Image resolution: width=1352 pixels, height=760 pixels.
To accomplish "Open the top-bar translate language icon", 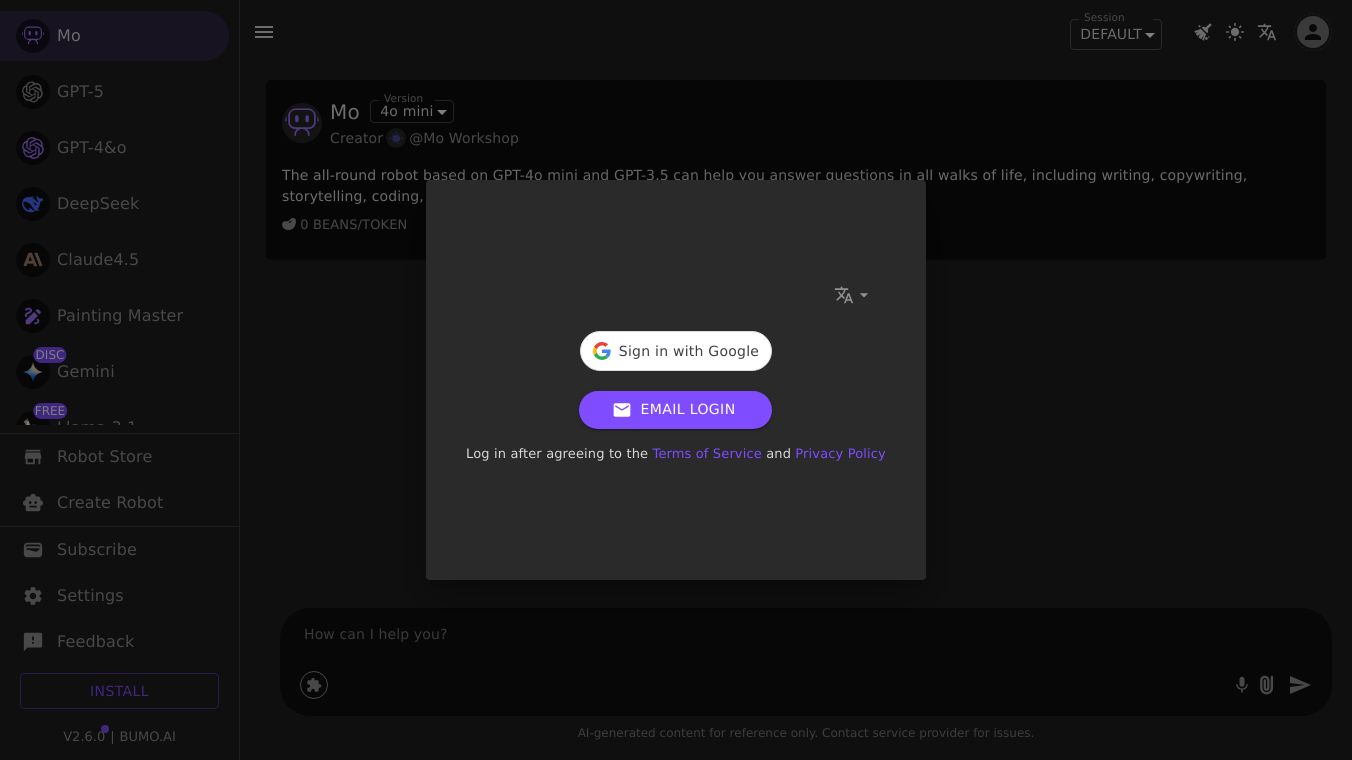I will click(1267, 32).
